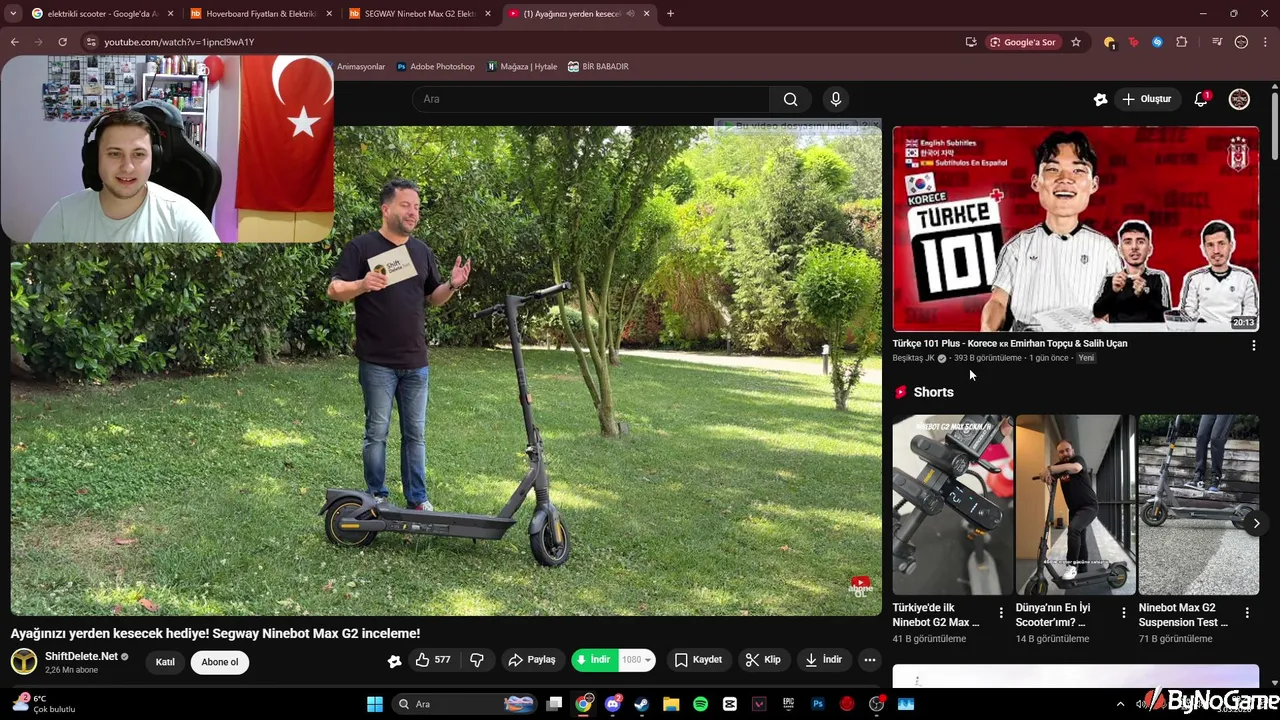
Task: Open the Adobe Photoshop bookmark
Action: click(x=435, y=67)
